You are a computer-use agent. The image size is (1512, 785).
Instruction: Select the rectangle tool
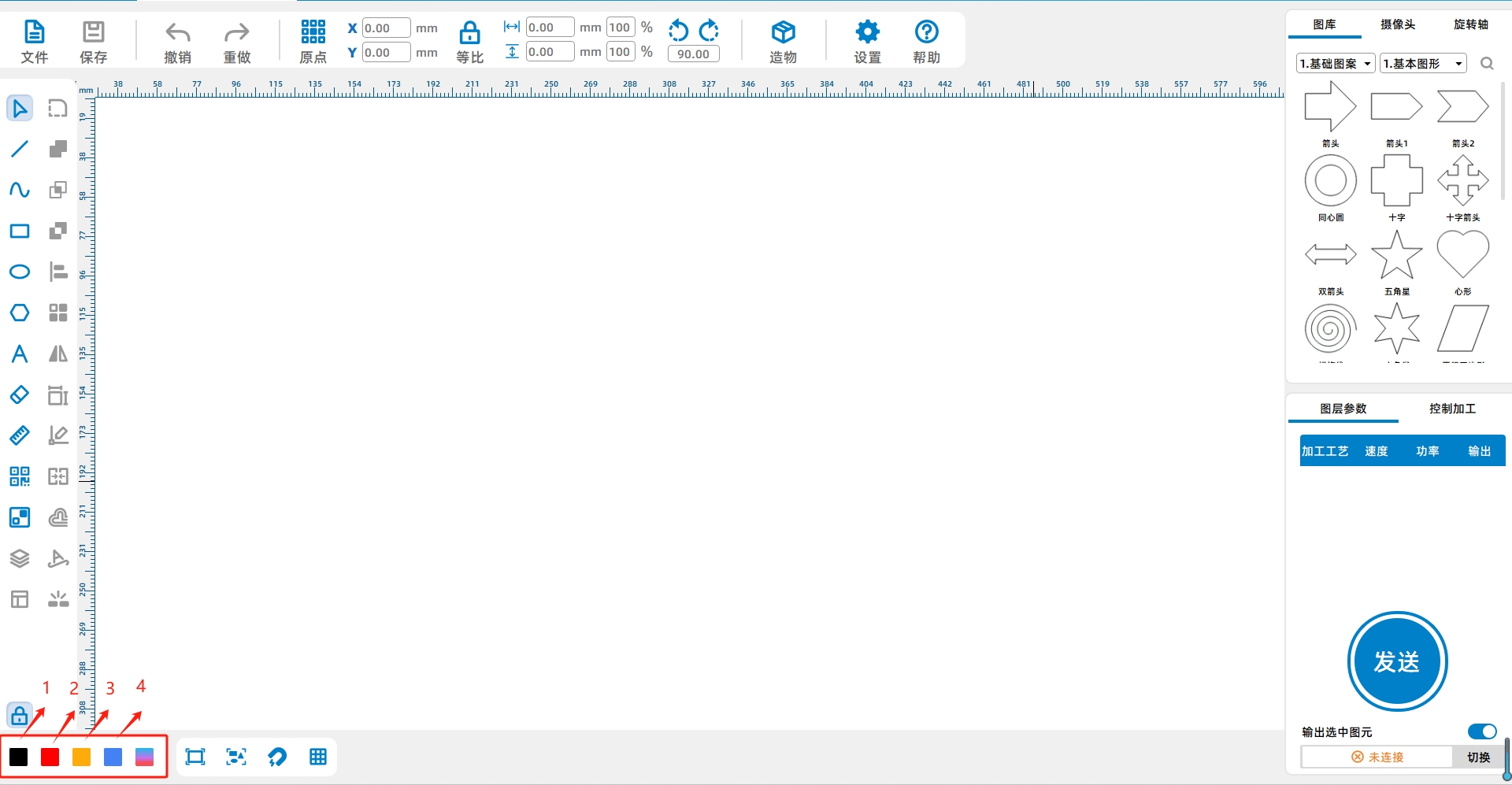pyautogui.click(x=20, y=231)
